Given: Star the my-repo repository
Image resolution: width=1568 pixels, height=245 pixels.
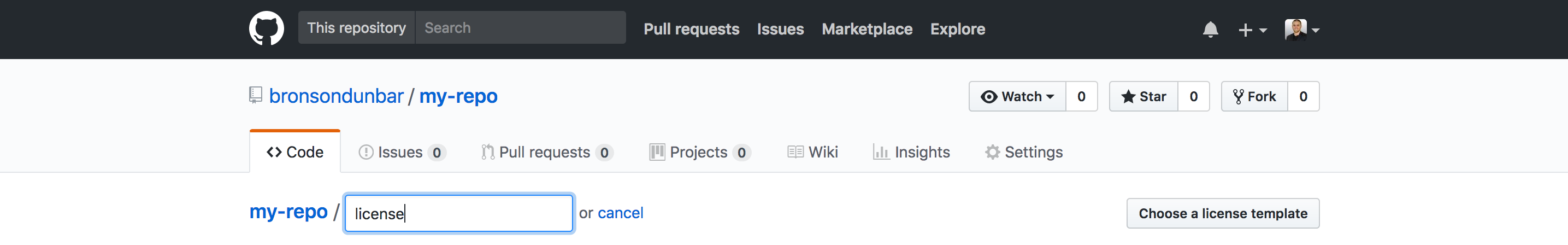Looking at the screenshot, I should click(x=1143, y=96).
